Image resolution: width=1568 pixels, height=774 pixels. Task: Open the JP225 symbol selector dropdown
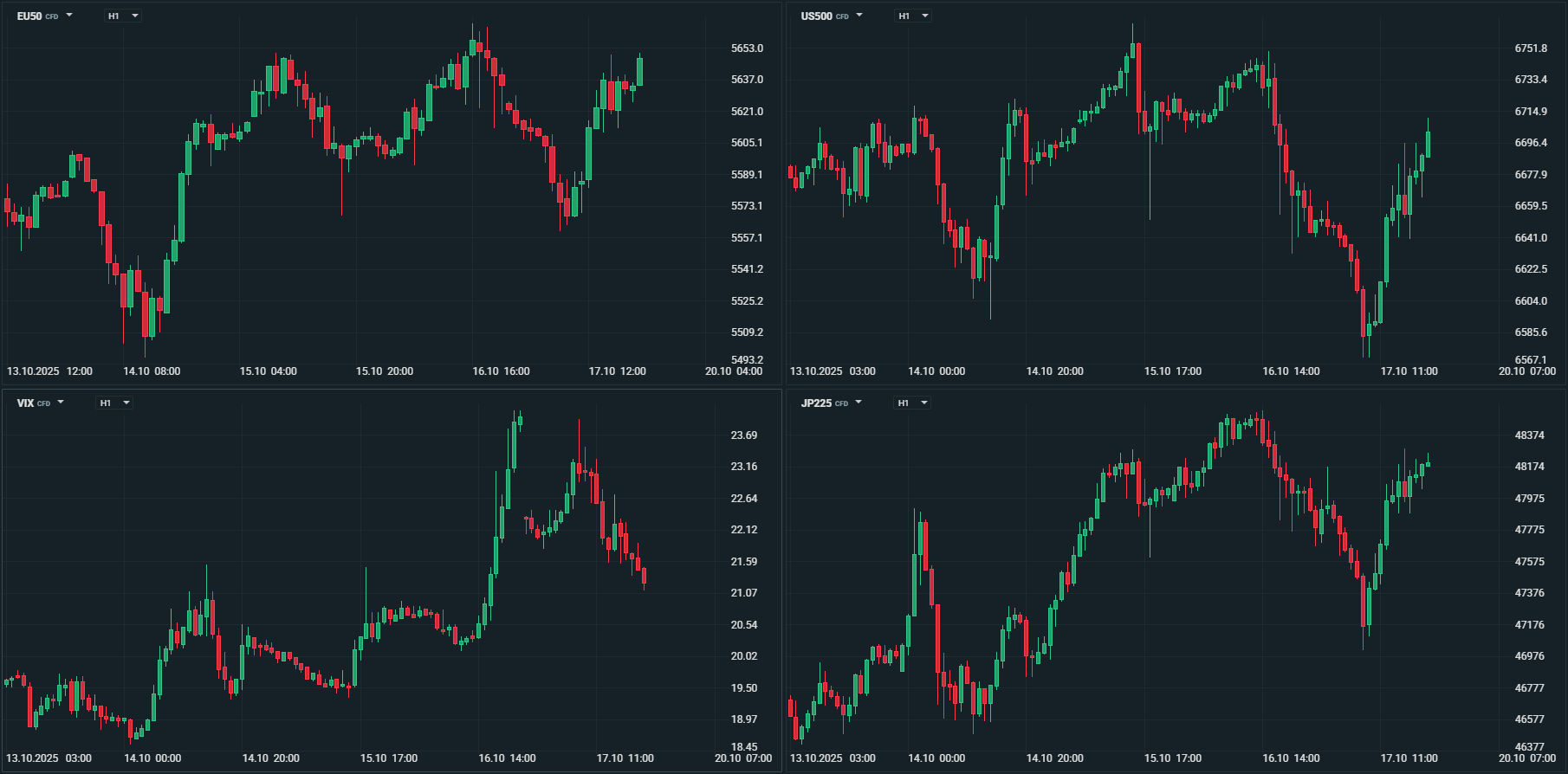click(859, 403)
